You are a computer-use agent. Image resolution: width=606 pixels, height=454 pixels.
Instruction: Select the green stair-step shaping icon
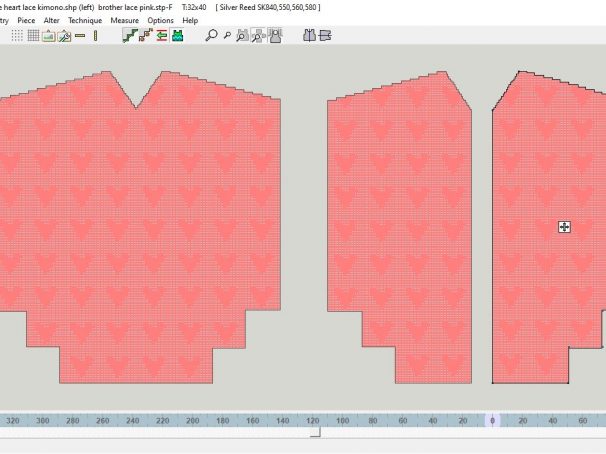click(128, 35)
